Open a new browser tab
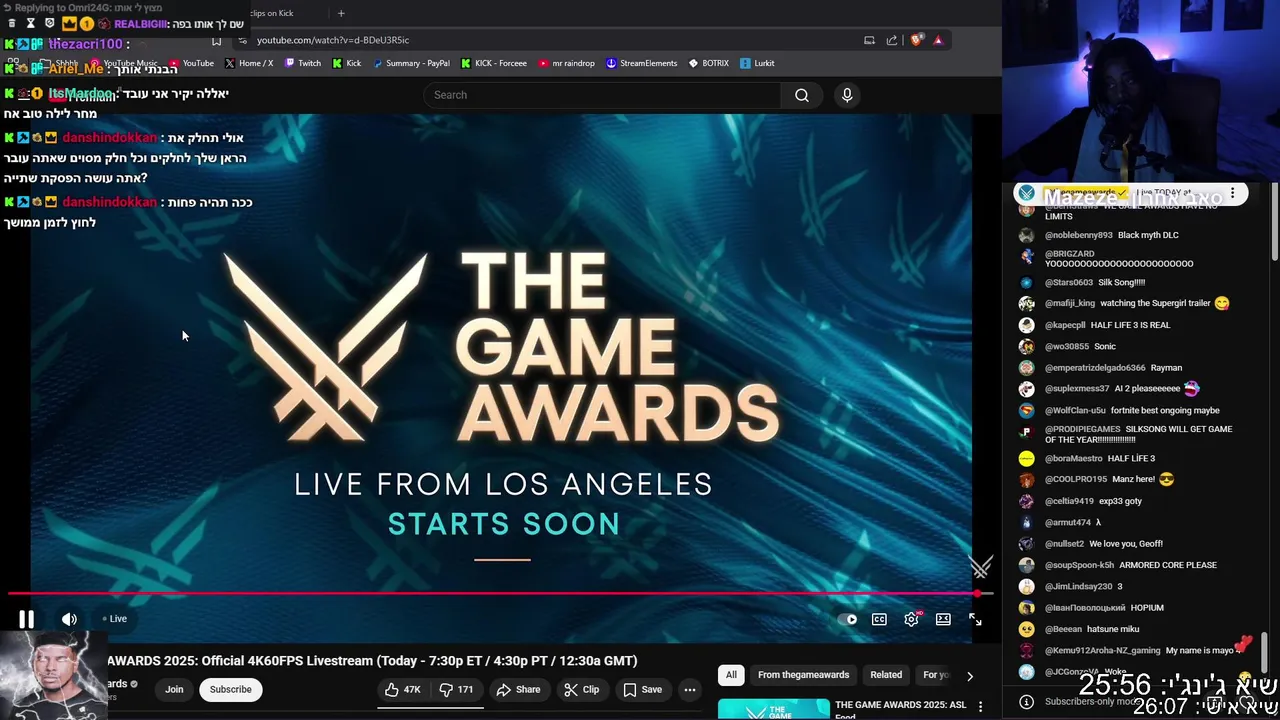1280x720 pixels. tap(341, 13)
